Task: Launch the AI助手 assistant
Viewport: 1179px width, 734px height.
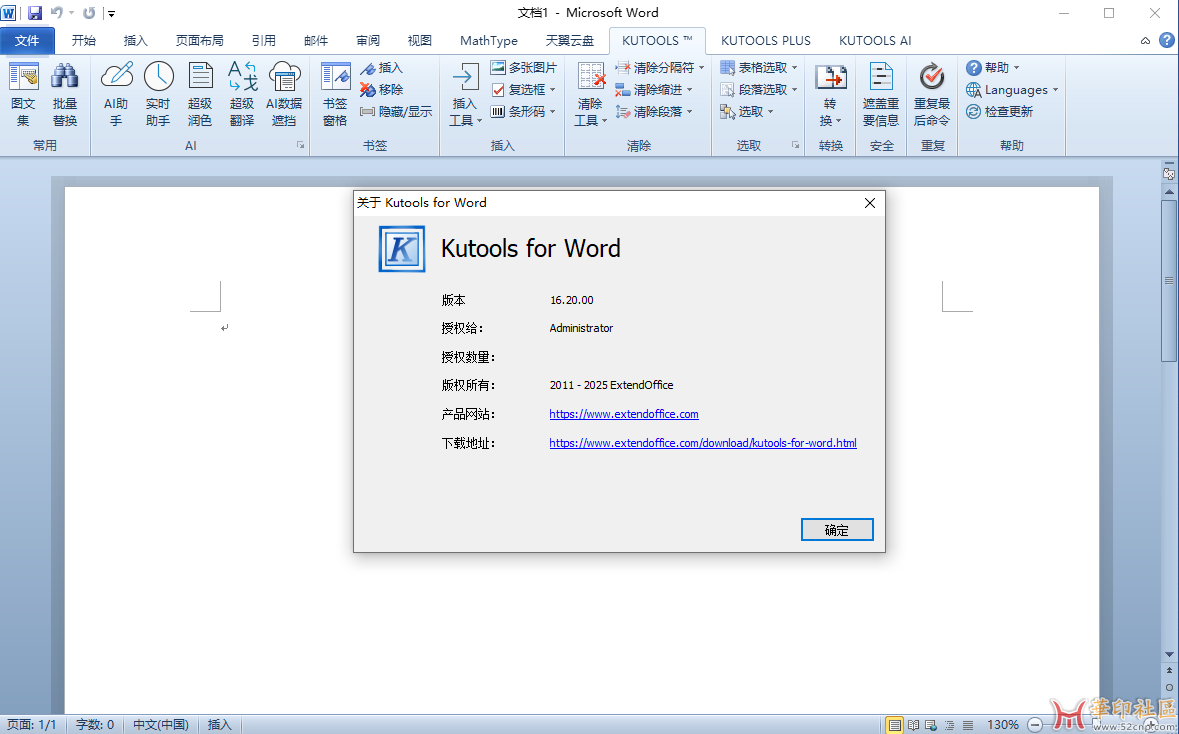Action: click(x=116, y=94)
